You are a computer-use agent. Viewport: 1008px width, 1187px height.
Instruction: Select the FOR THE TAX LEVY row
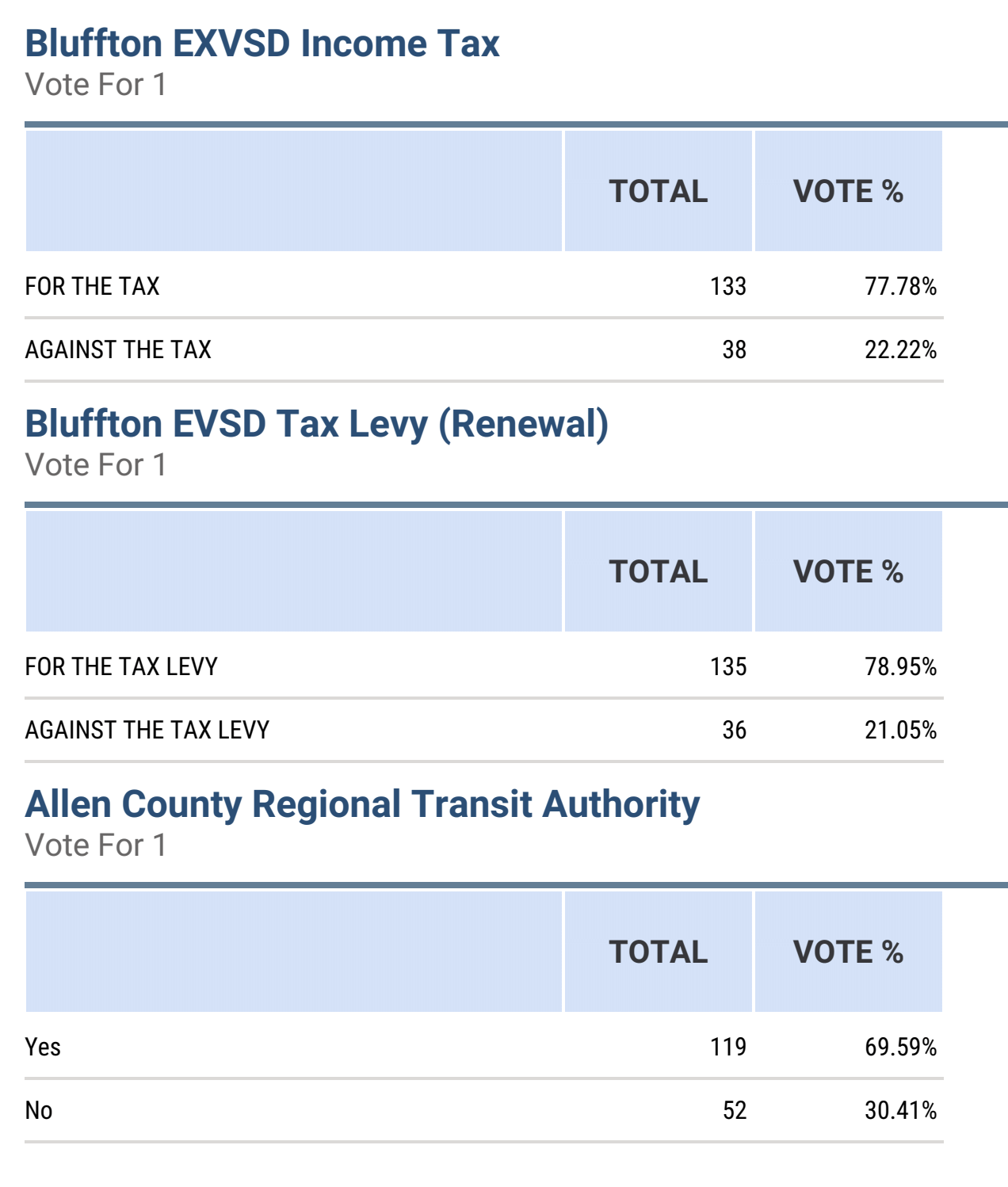(484, 666)
